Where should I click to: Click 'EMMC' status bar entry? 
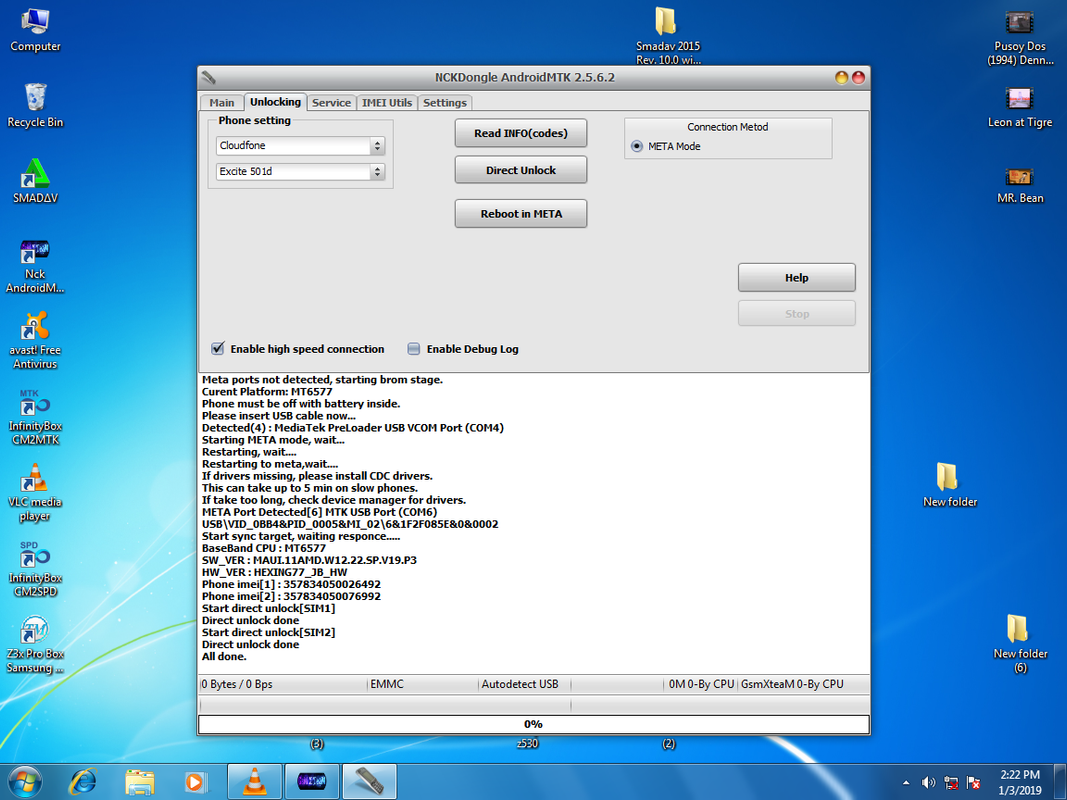[387, 684]
